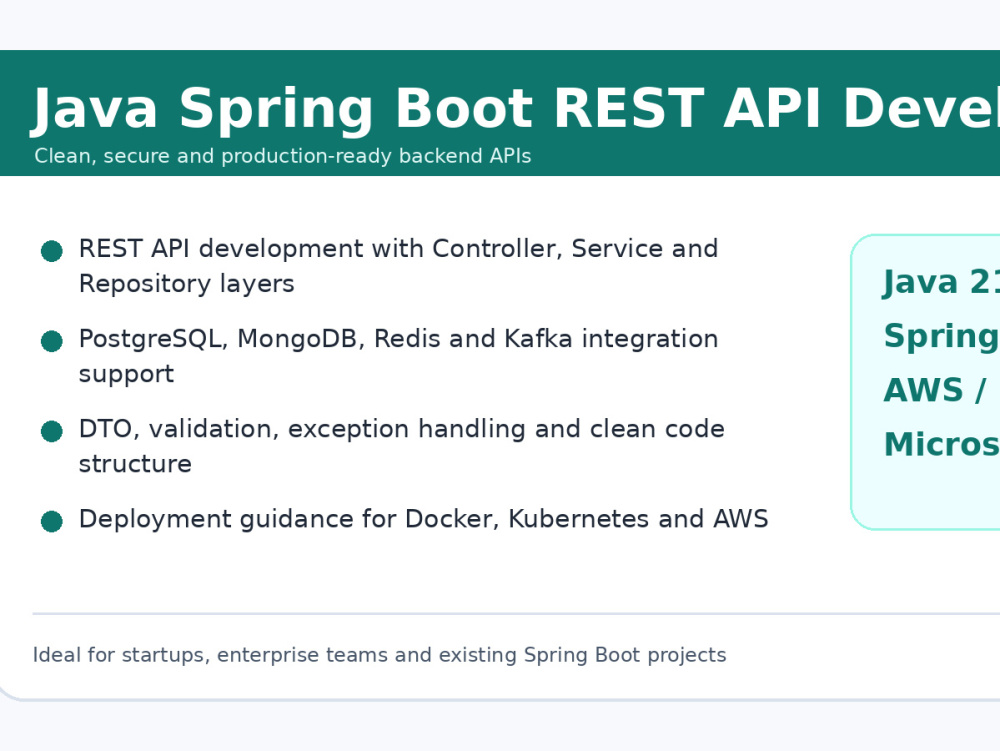
Task: Click the 'Java Spring Boot REST API' heading
Action: [x=515, y=110]
